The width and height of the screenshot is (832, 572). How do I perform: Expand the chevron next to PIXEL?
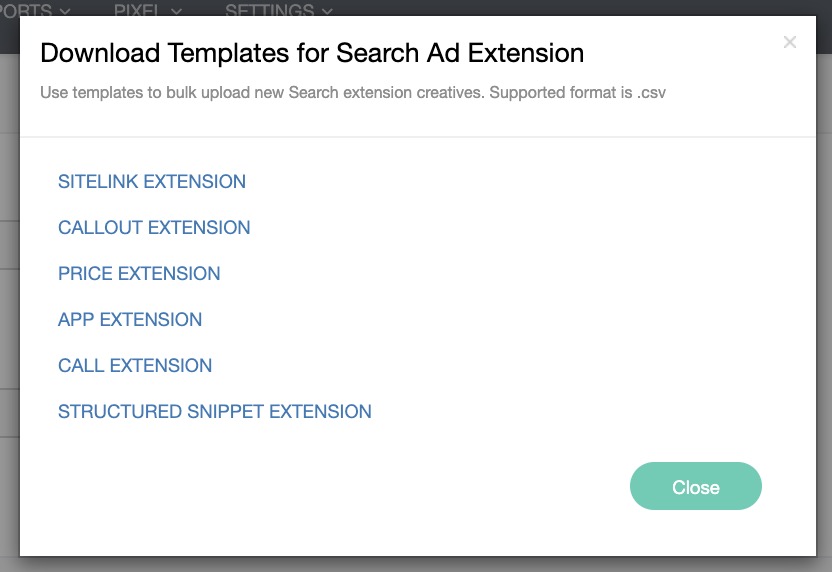tap(177, 11)
